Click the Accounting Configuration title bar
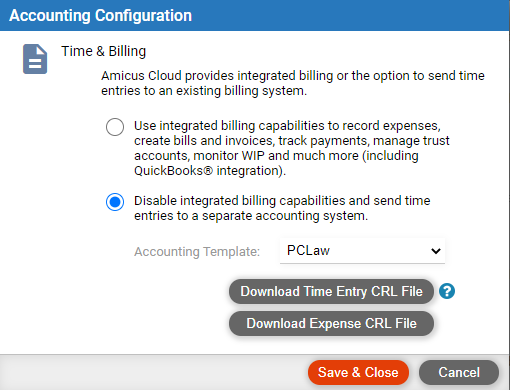Viewport: 510px width, 390px height. coord(255,15)
